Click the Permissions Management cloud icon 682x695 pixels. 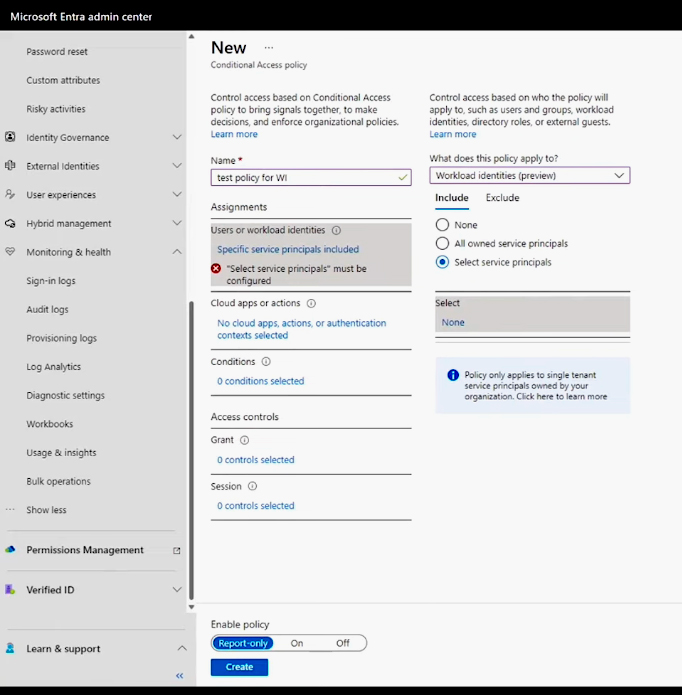pyautogui.click(x=10, y=550)
